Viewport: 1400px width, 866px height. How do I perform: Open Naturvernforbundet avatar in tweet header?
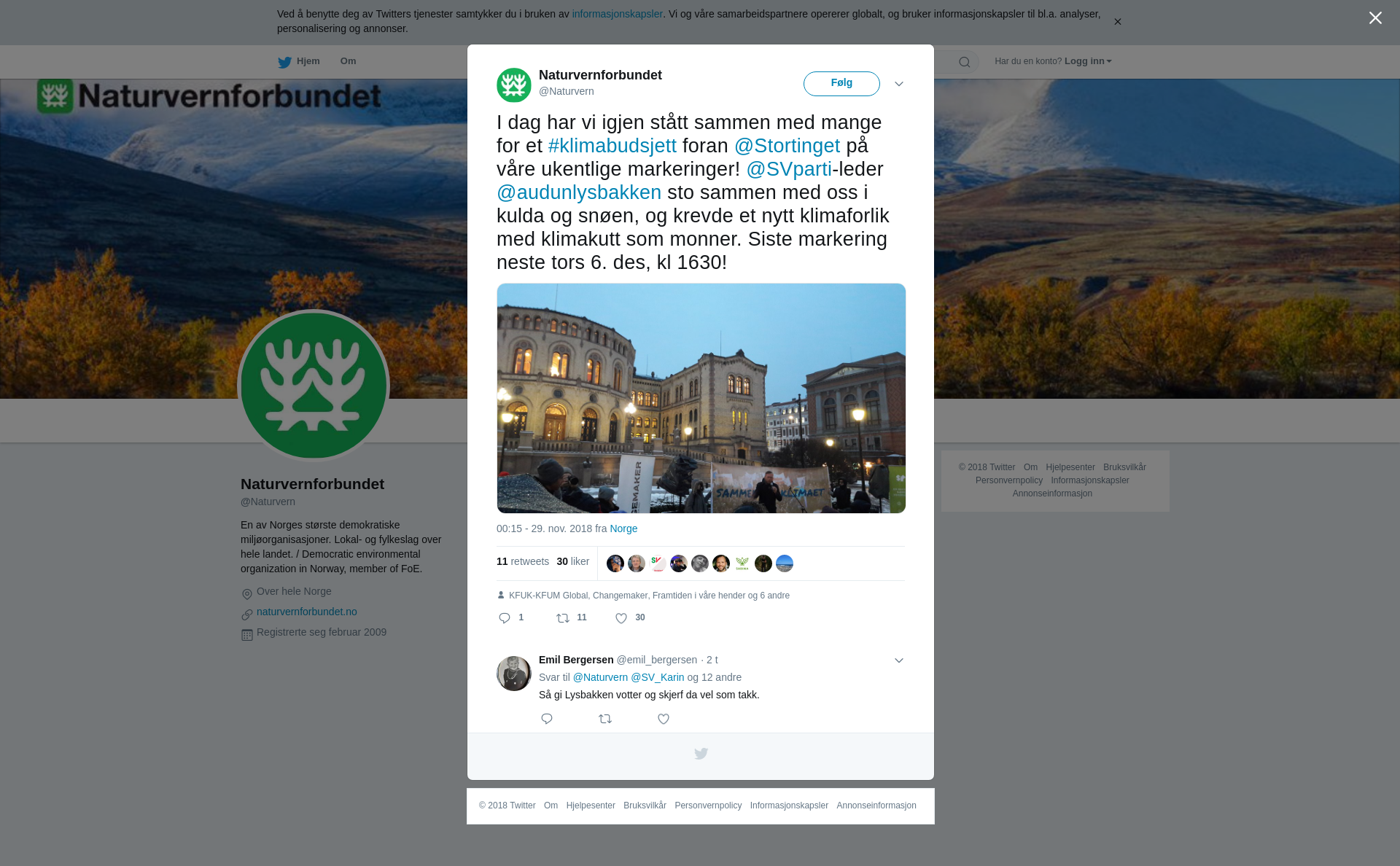click(x=514, y=85)
